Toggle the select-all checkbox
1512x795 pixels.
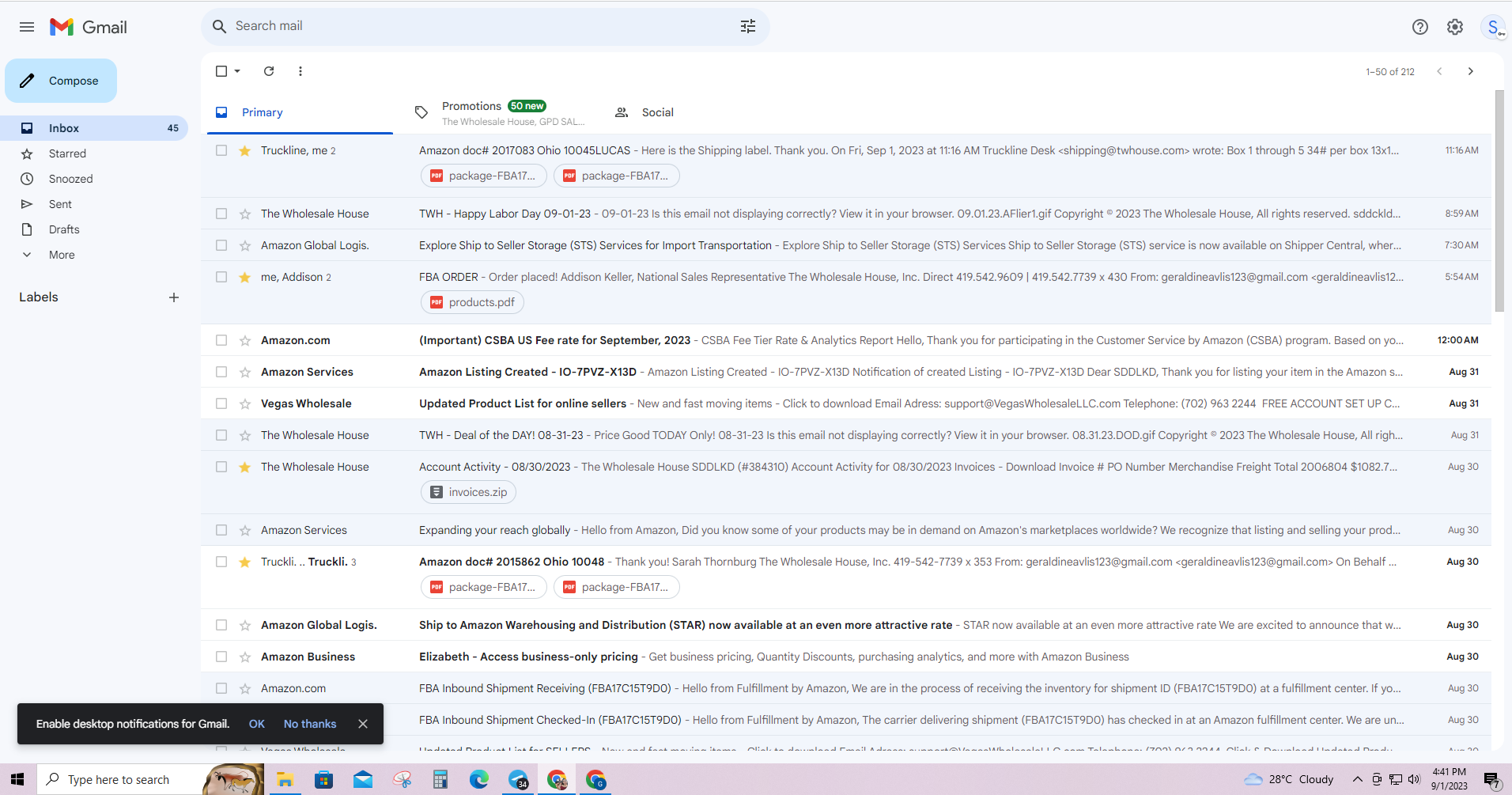pos(221,71)
